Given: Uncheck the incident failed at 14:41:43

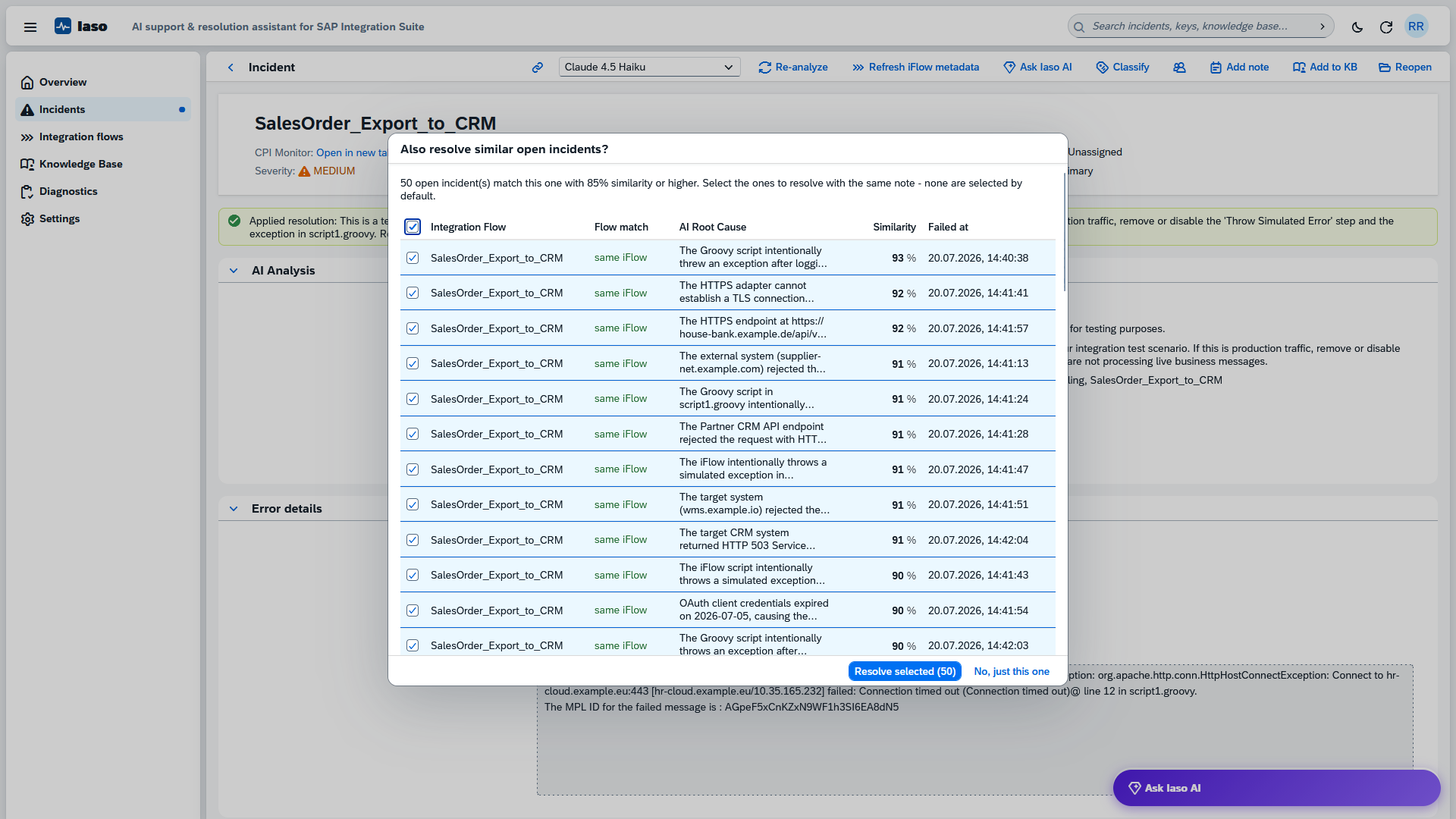Looking at the screenshot, I should [413, 575].
